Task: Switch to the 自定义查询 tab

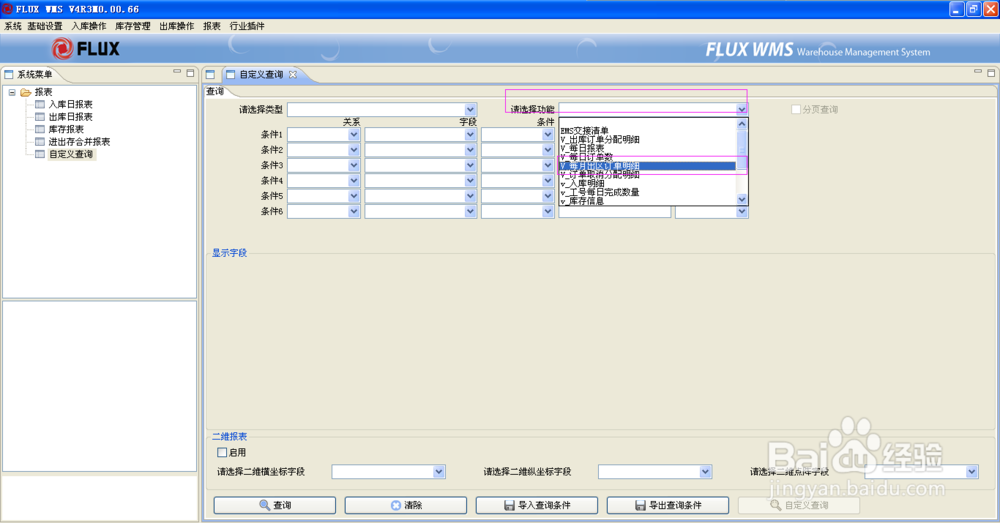Action: [261, 75]
